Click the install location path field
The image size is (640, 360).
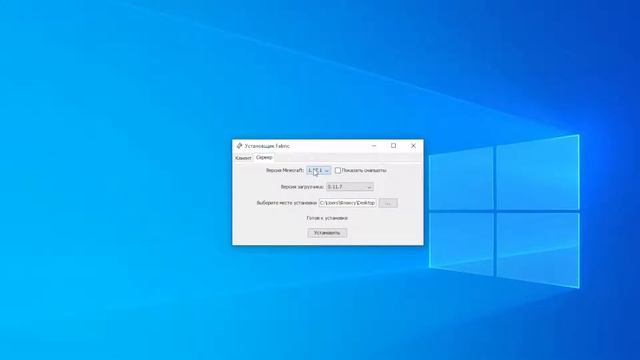pos(347,203)
